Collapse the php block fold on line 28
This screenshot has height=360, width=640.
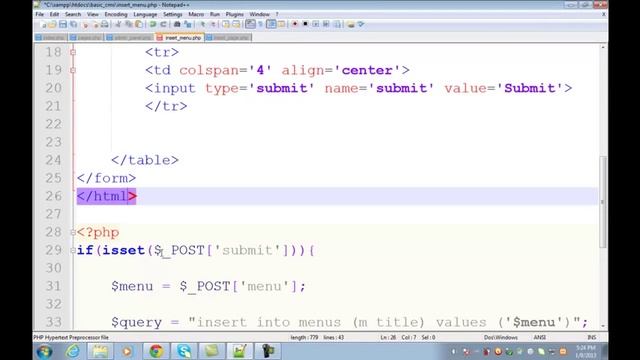click(73, 232)
